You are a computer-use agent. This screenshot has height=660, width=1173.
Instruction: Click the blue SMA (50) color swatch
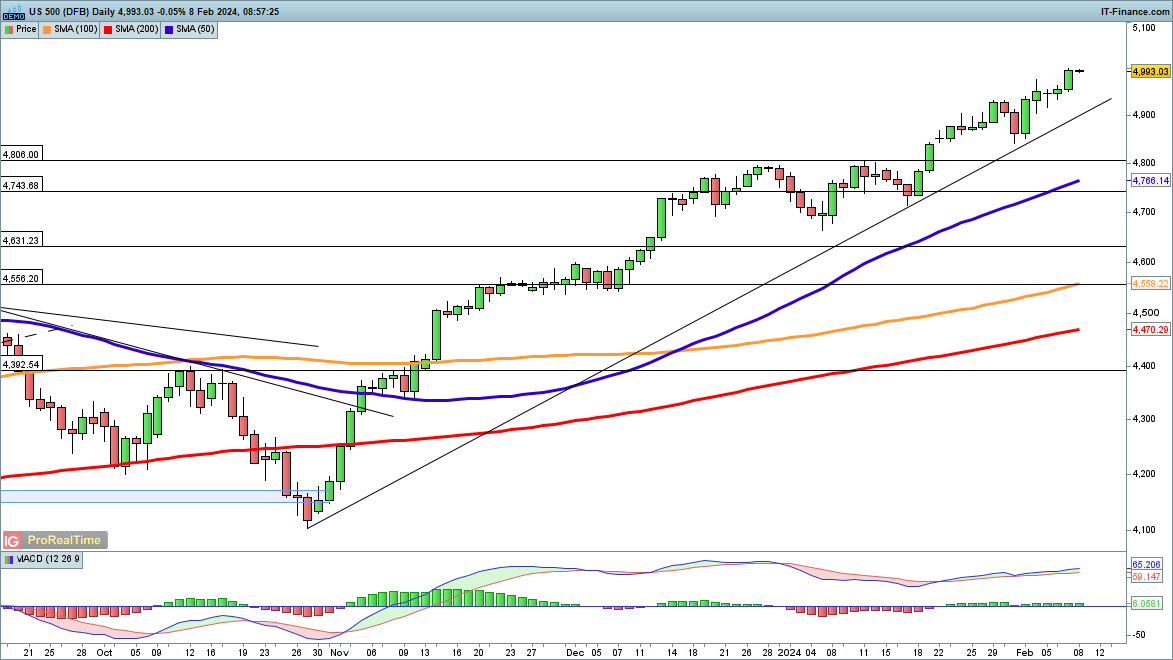169,29
